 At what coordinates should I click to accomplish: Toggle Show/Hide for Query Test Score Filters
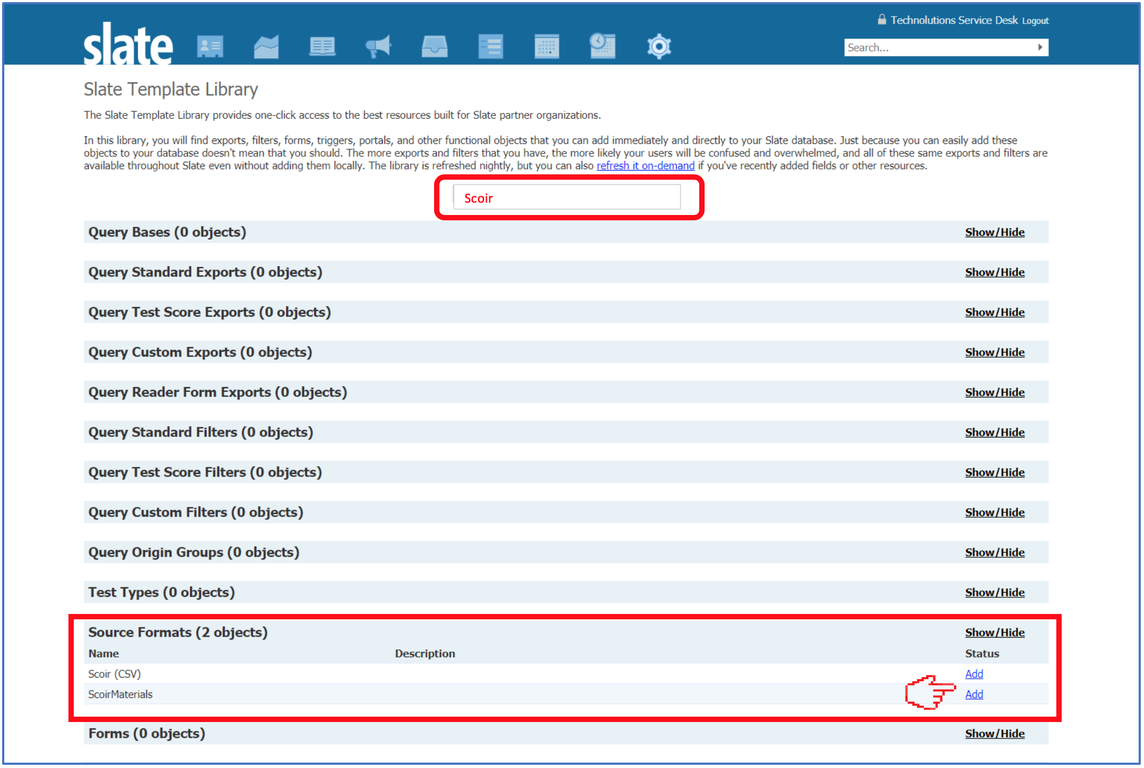(994, 473)
